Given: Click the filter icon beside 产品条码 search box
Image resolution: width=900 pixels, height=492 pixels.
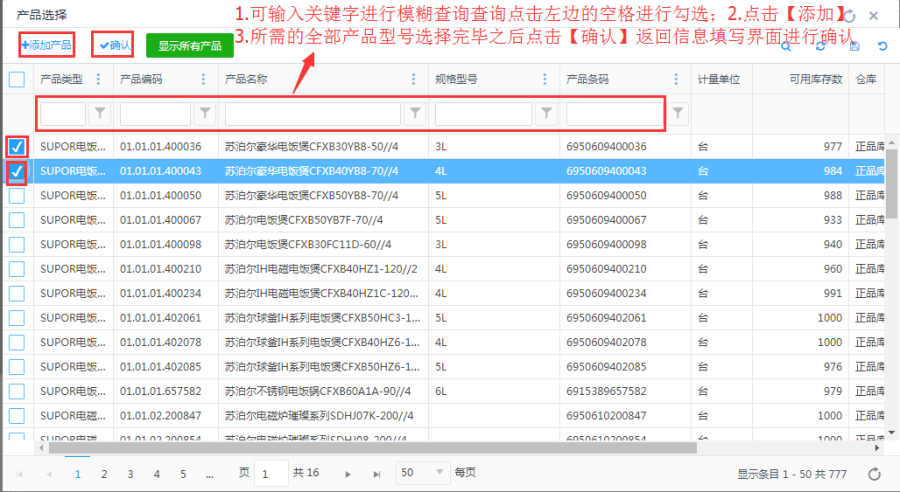Looking at the screenshot, I should pos(678,113).
